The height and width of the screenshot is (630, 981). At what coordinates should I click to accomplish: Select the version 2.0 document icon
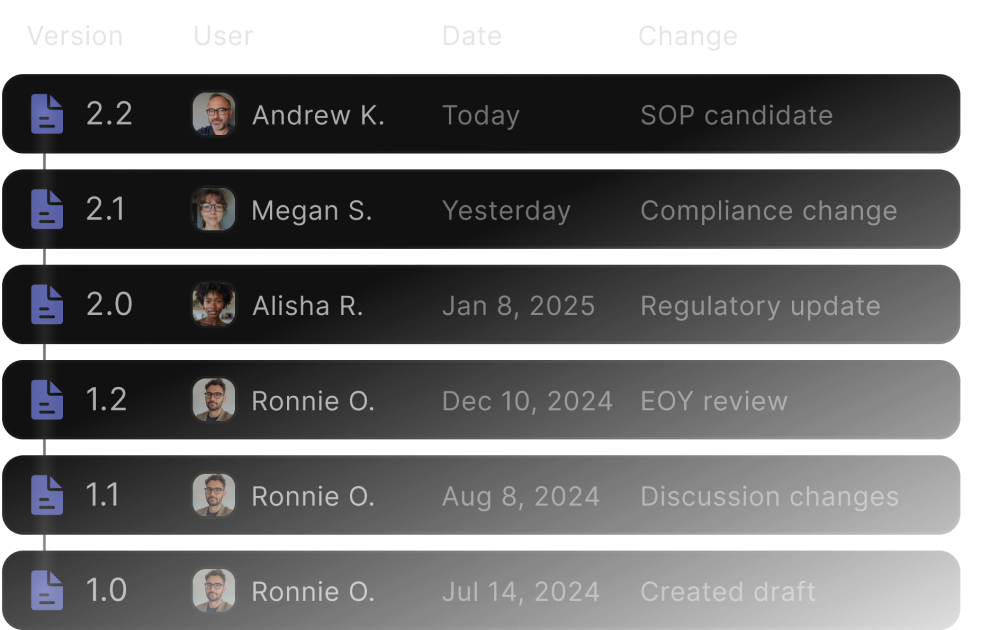point(47,305)
